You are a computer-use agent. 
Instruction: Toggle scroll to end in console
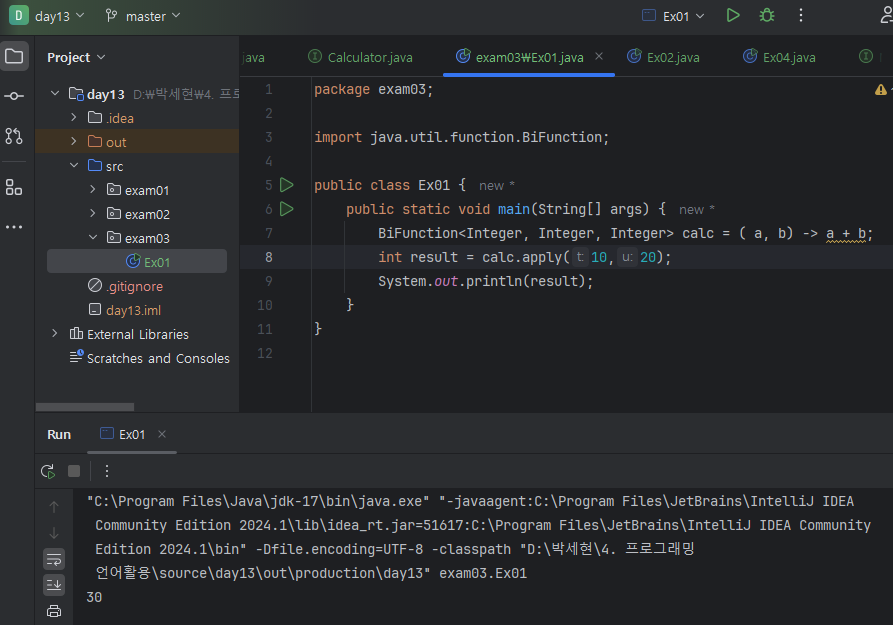[54, 585]
